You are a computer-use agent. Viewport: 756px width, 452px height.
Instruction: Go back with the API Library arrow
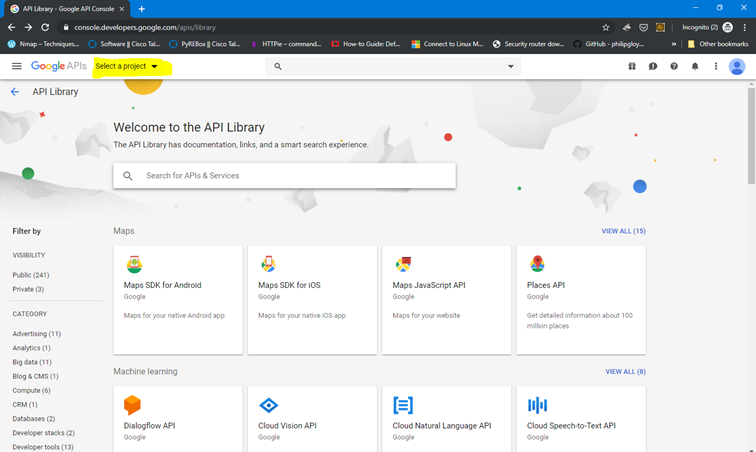(15, 92)
